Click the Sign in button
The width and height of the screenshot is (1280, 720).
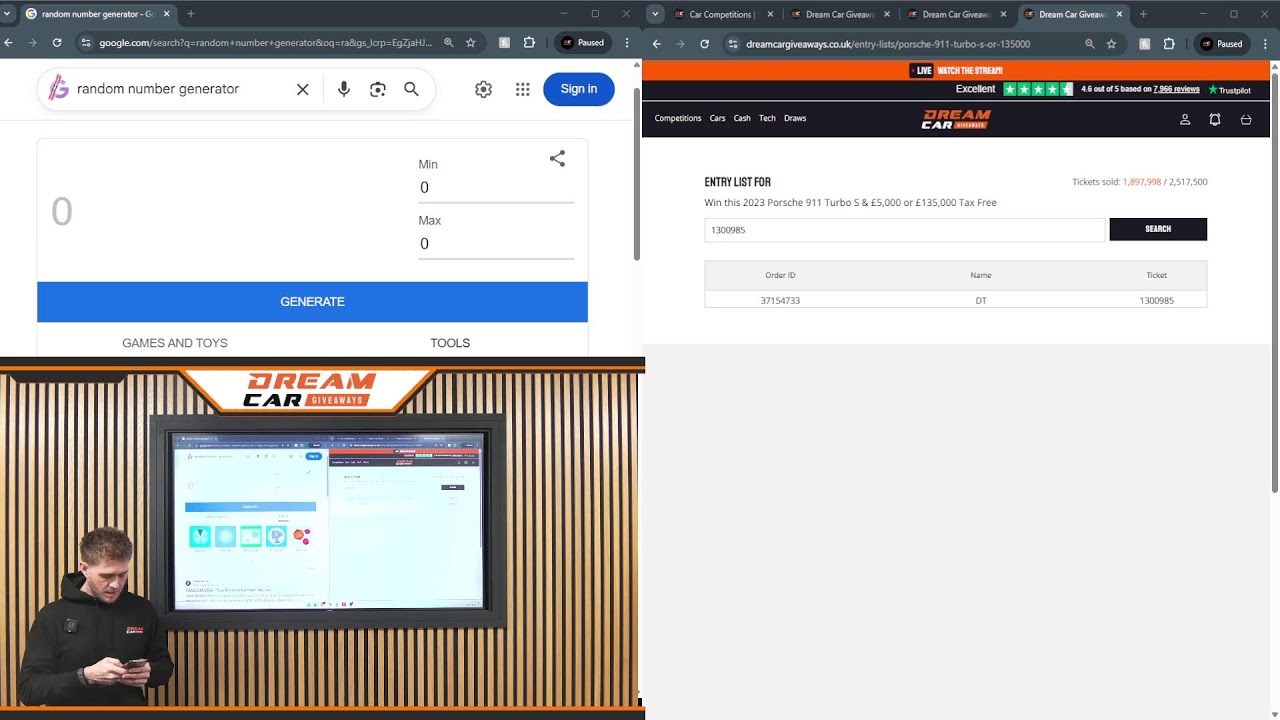coord(579,89)
